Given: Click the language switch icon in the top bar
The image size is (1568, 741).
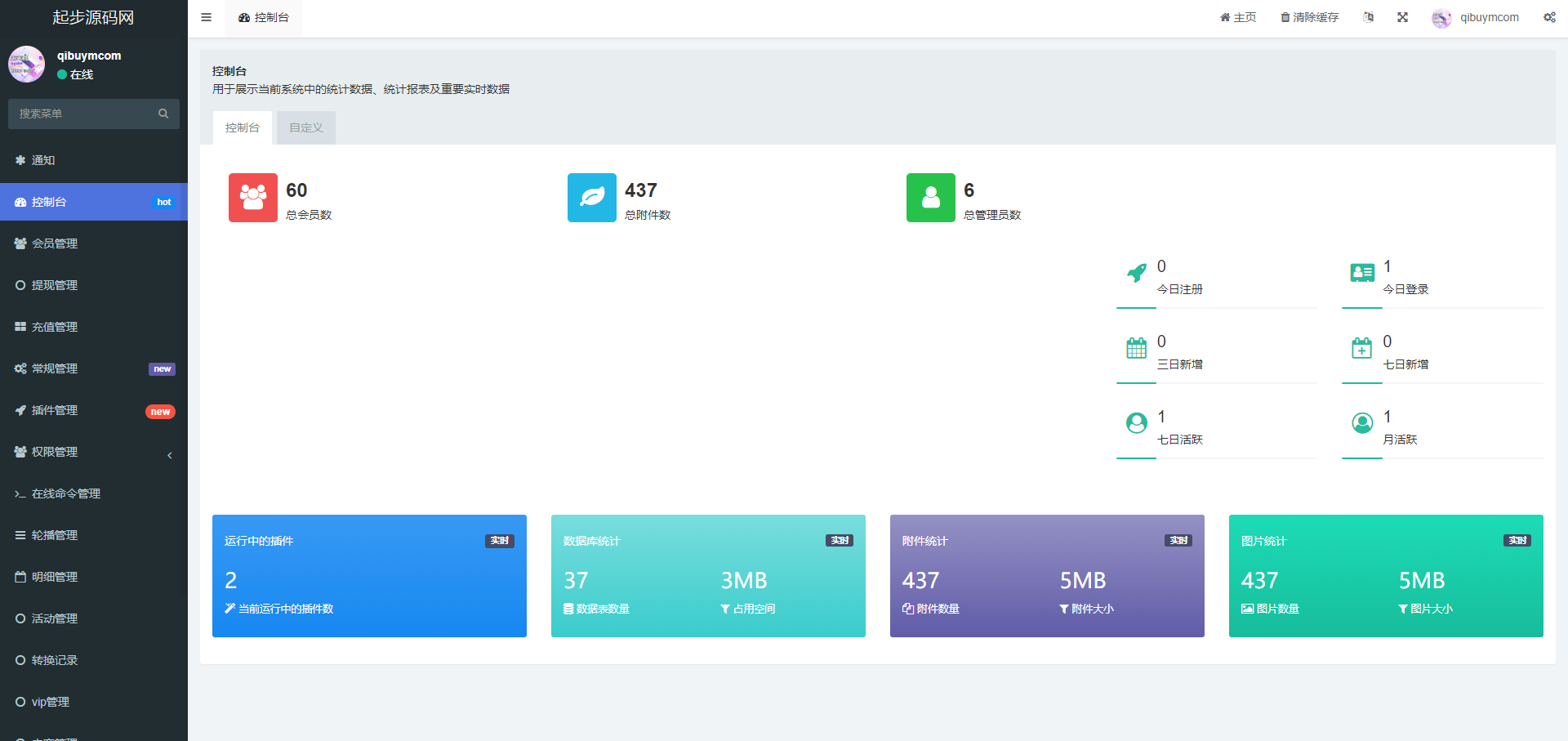Looking at the screenshot, I should click(1368, 17).
